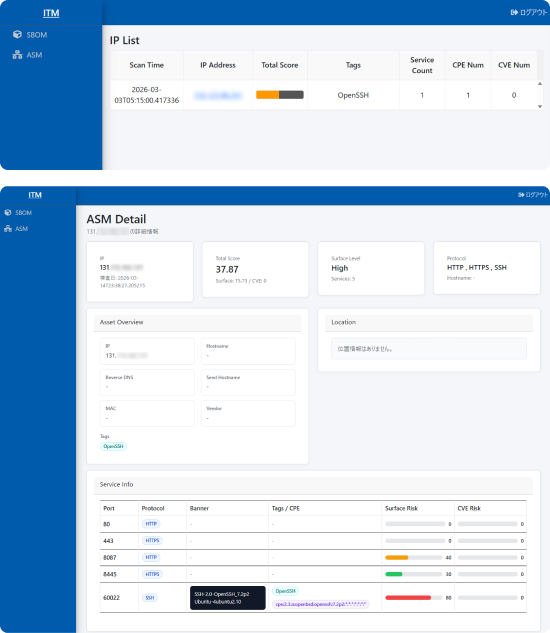Click the HTTPS badge on port 443
The image size is (550, 633).
point(152,541)
